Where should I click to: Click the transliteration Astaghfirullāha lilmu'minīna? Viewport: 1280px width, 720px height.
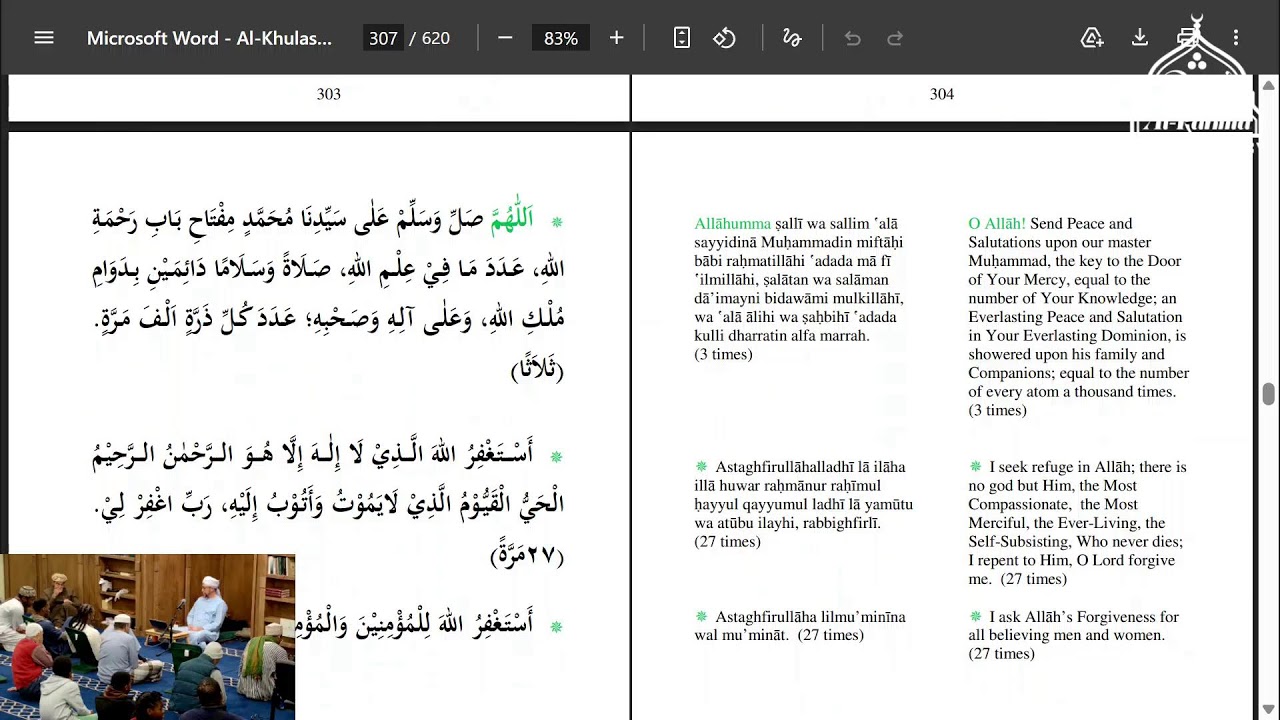pyautogui.click(x=810, y=617)
